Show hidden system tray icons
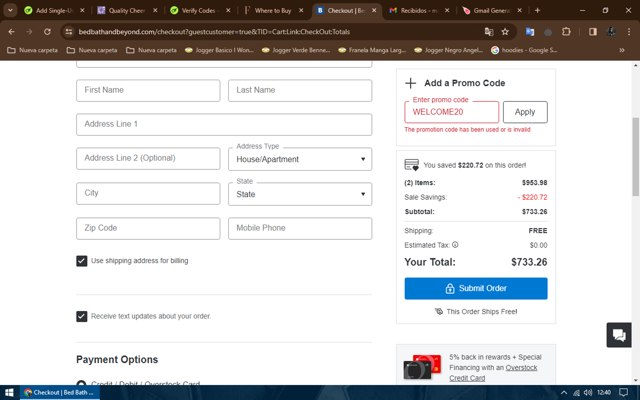Image resolution: width=640 pixels, height=400 pixels. point(564,393)
